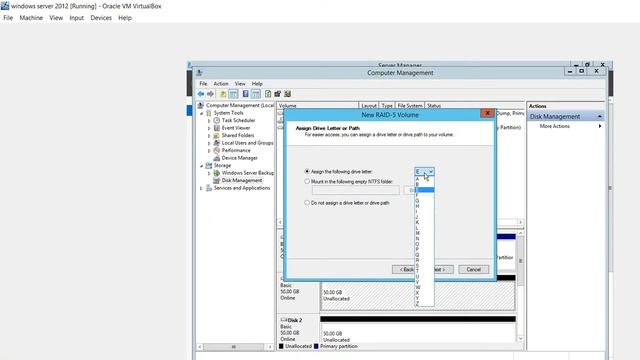Click the Event Viewer icon in tree

point(217,128)
